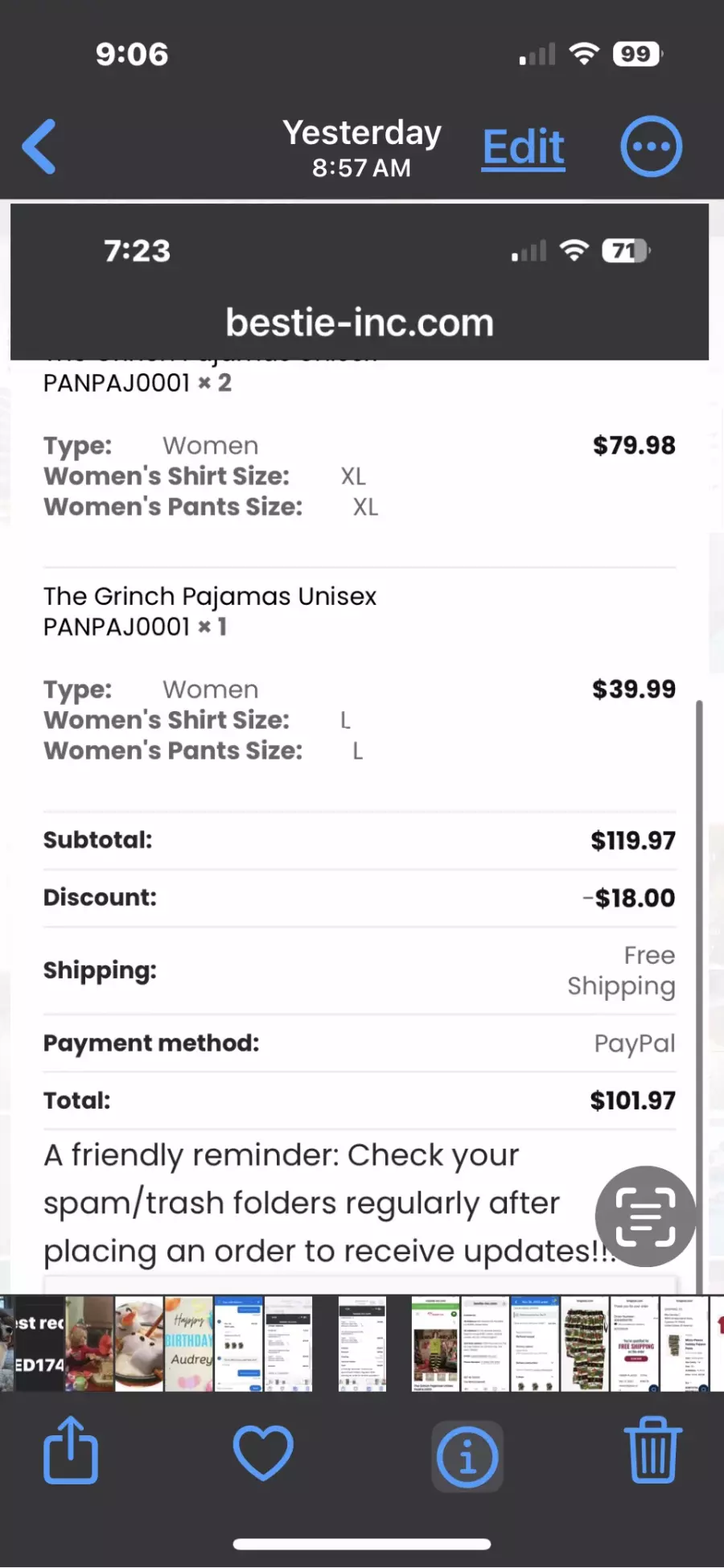Select the currently centered thumbnail in strip
The image size is (724, 1568).
click(362, 1344)
